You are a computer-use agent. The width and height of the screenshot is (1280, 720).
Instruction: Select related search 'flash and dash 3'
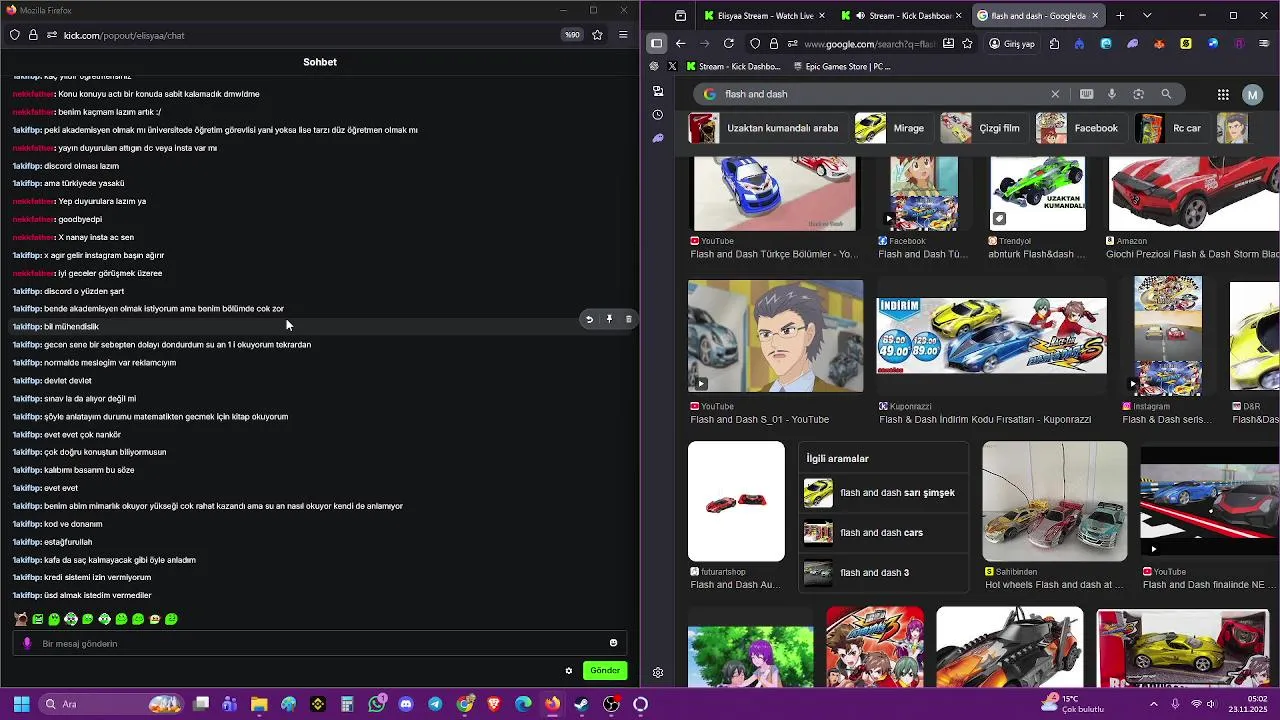883,572
